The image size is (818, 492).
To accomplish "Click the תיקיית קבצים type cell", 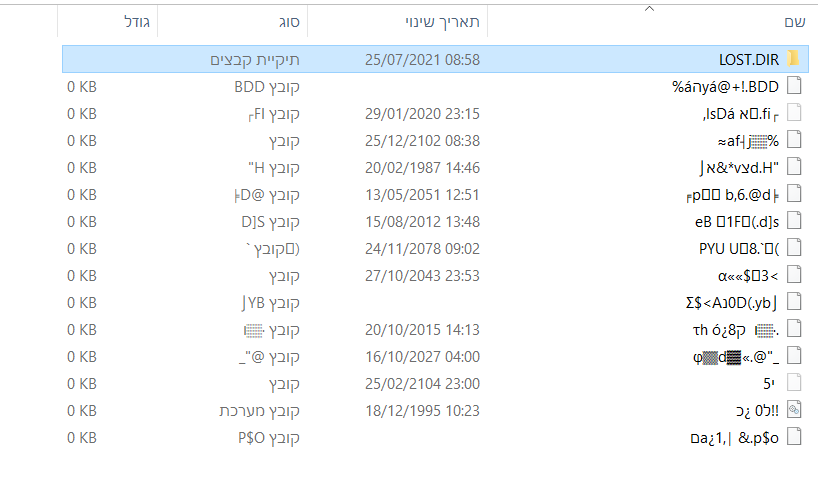I will 255,60.
